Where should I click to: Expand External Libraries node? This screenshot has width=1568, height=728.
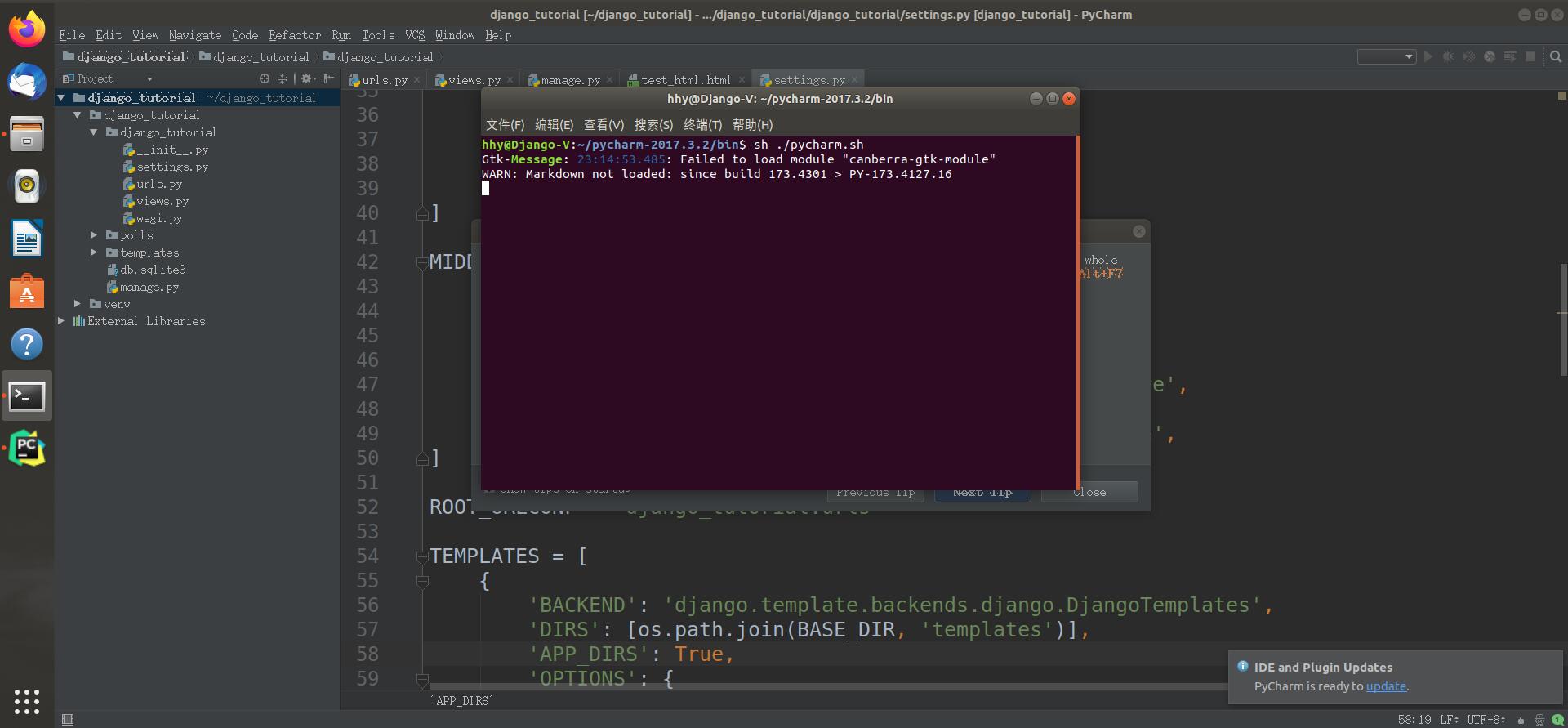tap(61, 321)
